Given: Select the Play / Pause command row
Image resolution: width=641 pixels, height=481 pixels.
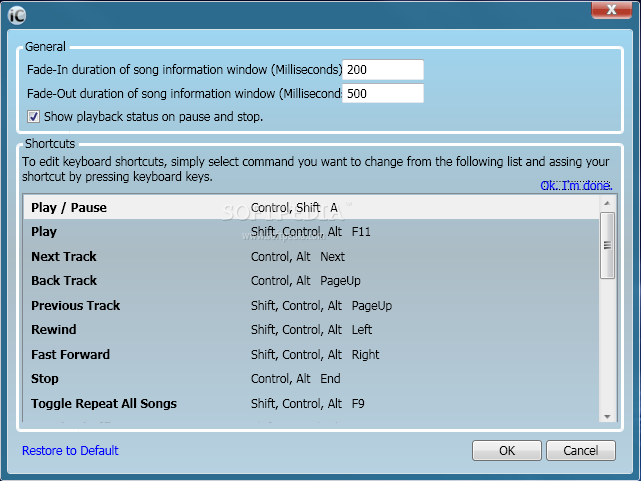Looking at the screenshot, I should pos(311,207).
